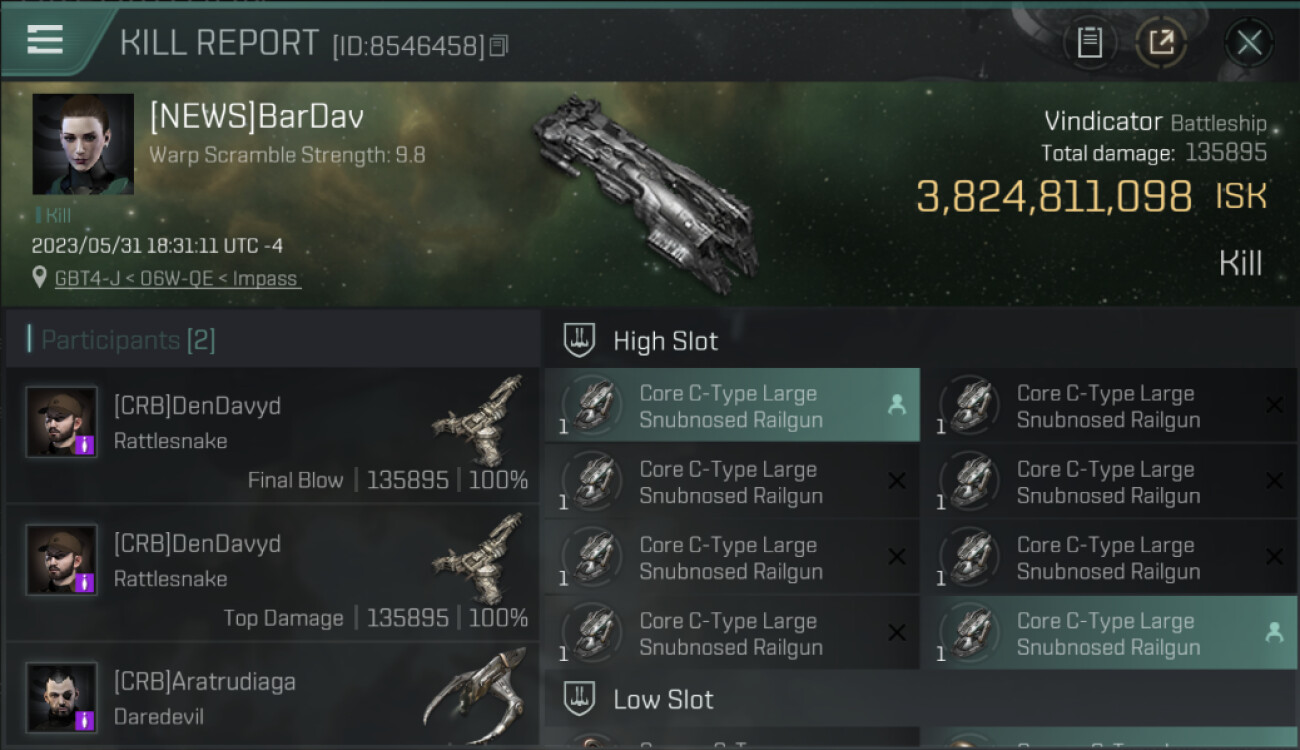Open the GBT4-J location link
Viewport: 1300px width, 750px height.
tap(178, 279)
